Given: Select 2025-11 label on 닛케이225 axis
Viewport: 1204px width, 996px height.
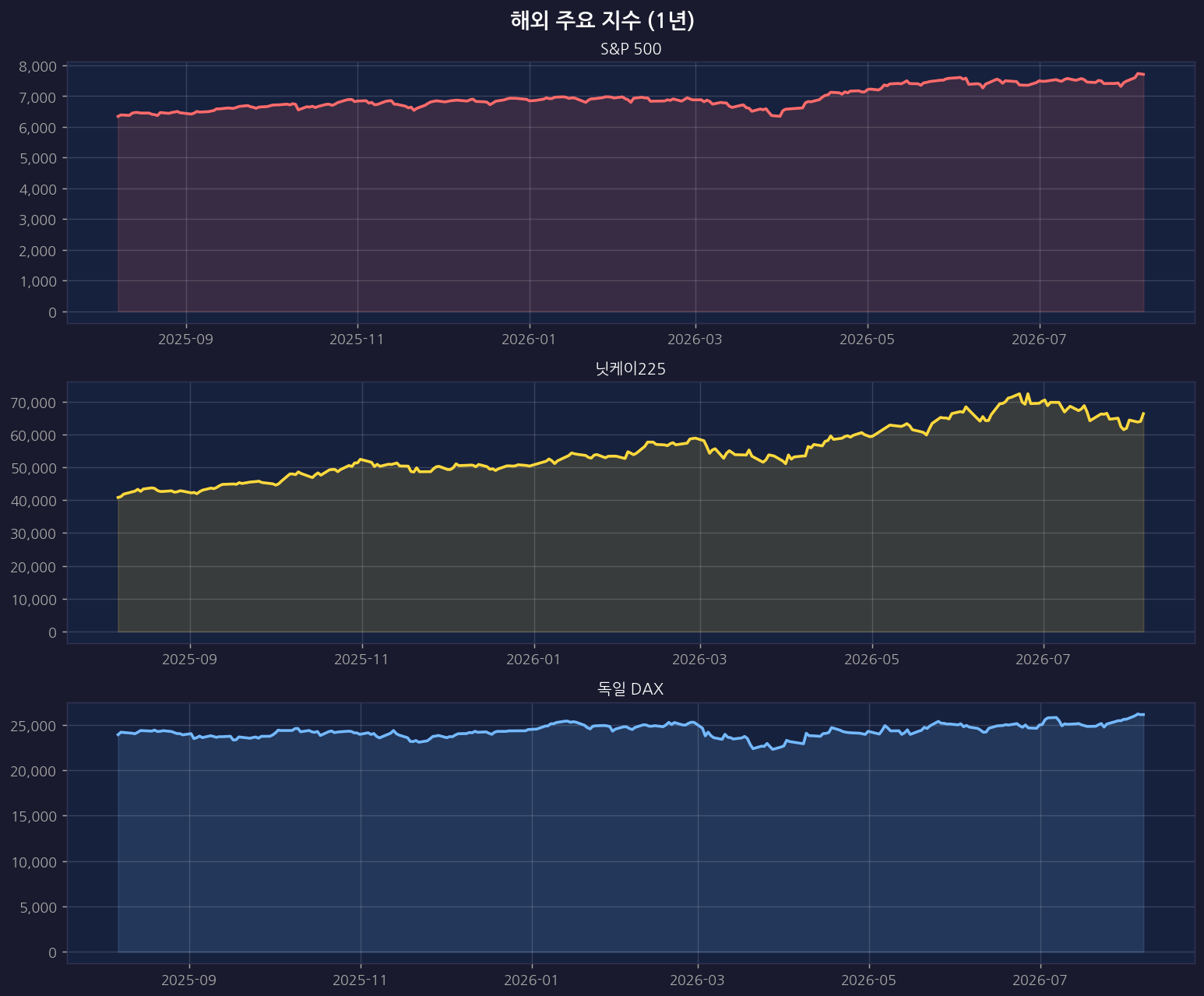Looking at the screenshot, I should [x=362, y=660].
